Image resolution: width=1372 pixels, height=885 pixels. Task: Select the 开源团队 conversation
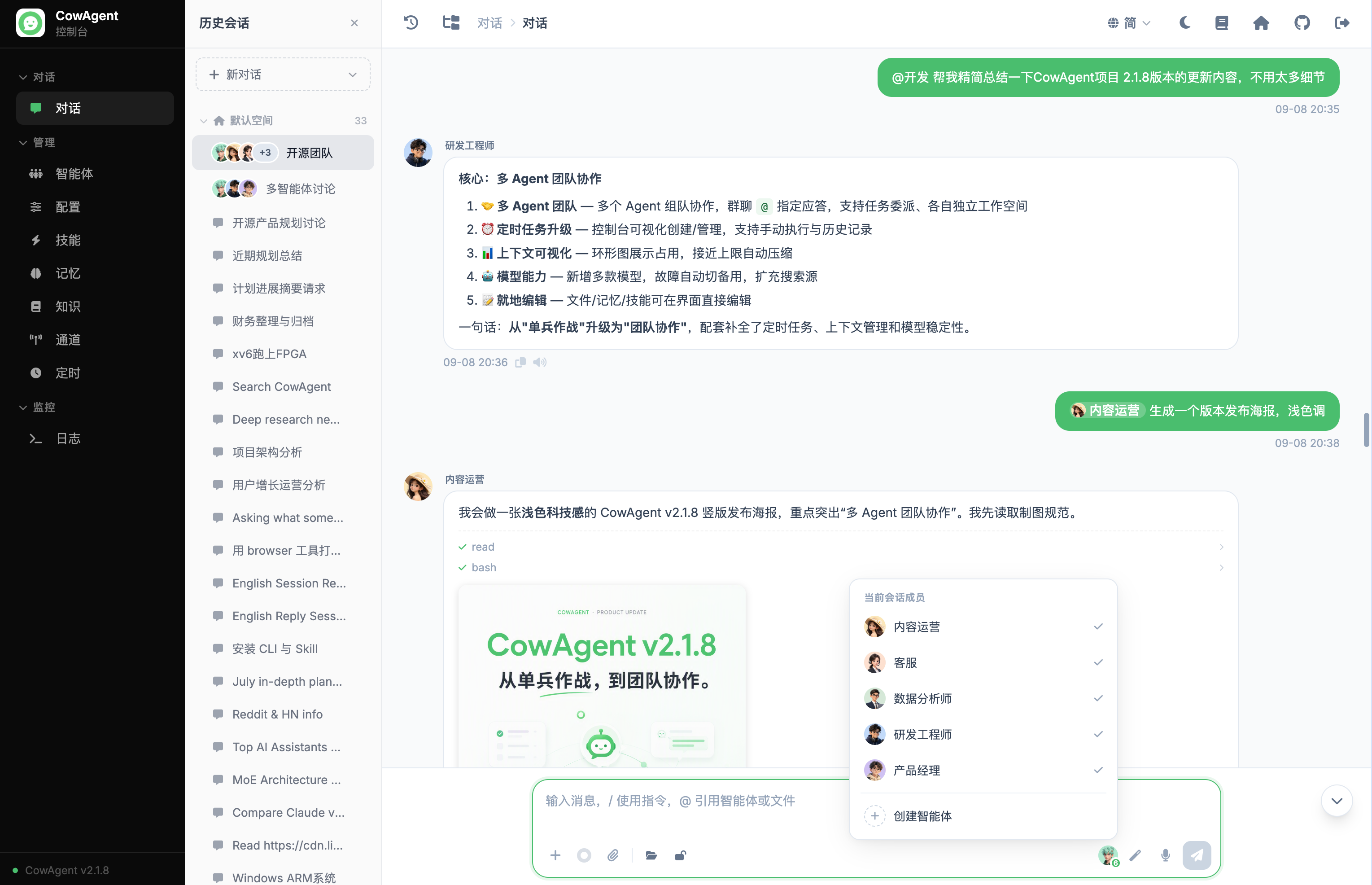283,153
